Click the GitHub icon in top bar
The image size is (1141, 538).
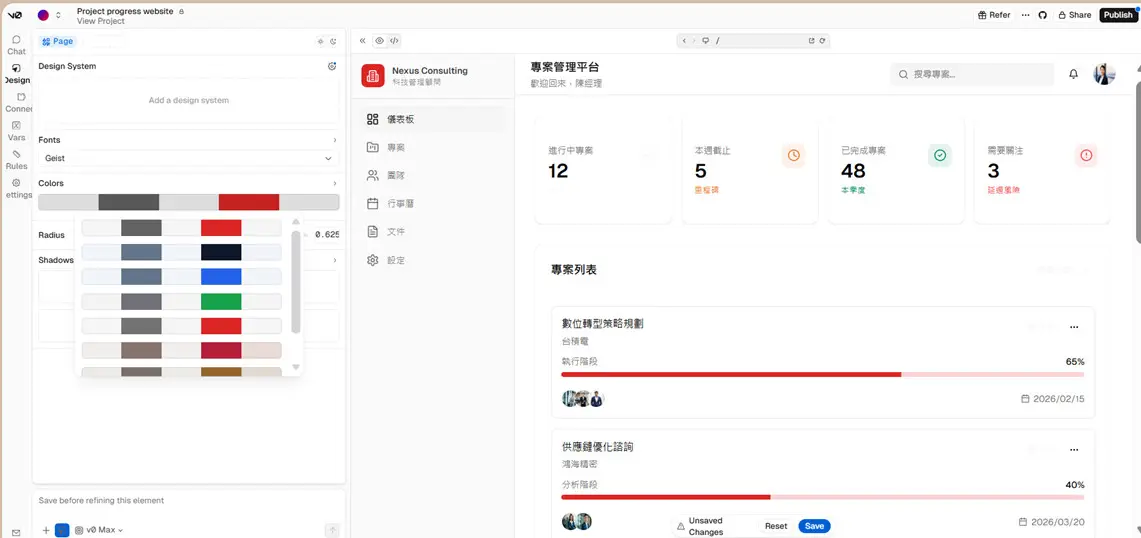(1042, 15)
